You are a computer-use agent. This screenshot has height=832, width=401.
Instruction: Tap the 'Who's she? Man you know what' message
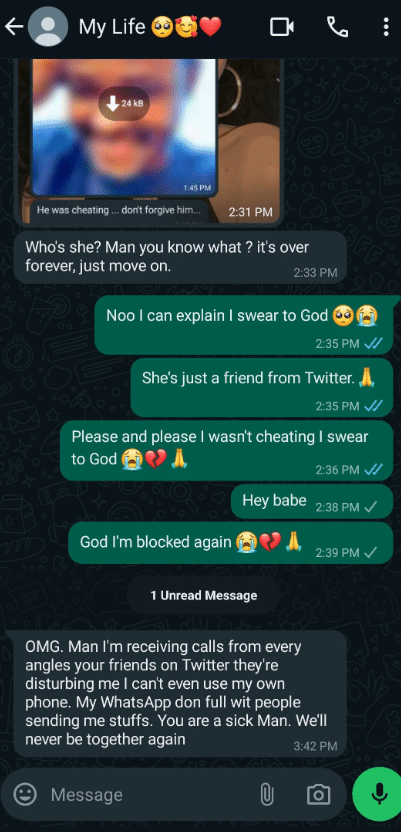[180, 257]
